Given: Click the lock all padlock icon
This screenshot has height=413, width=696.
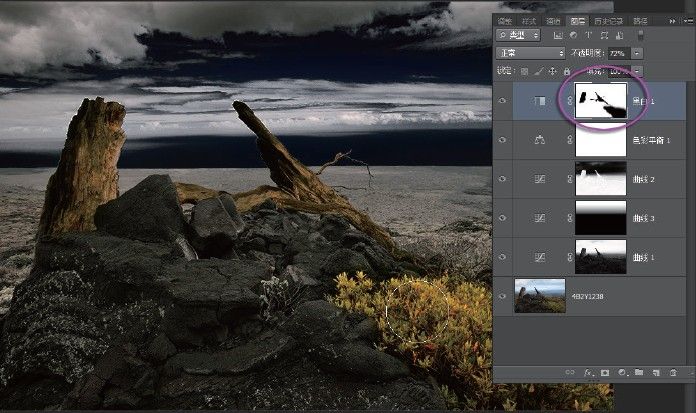Looking at the screenshot, I should coord(567,71).
